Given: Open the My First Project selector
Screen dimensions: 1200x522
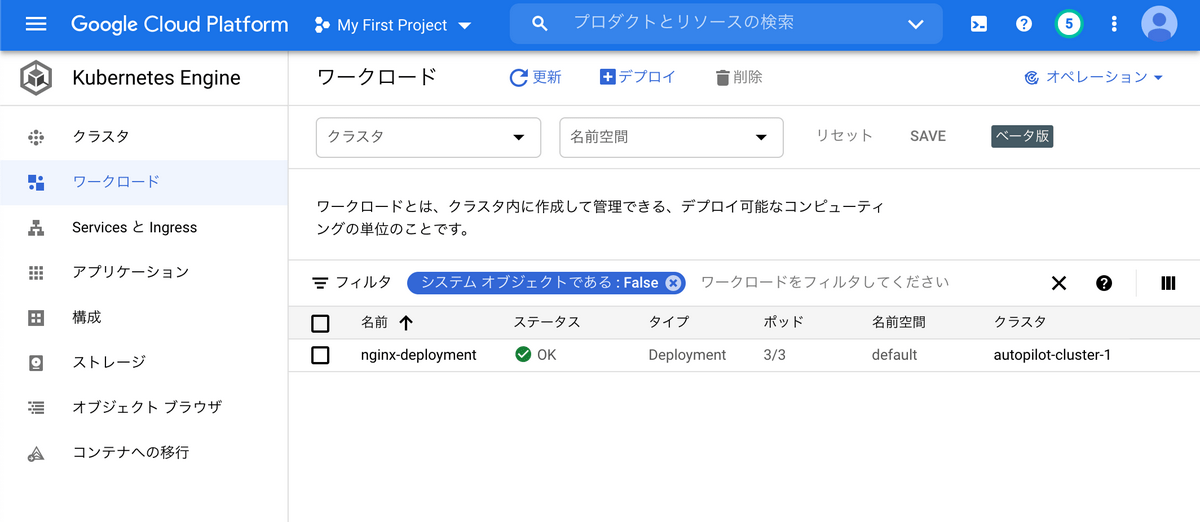Looking at the screenshot, I should pos(392,25).
